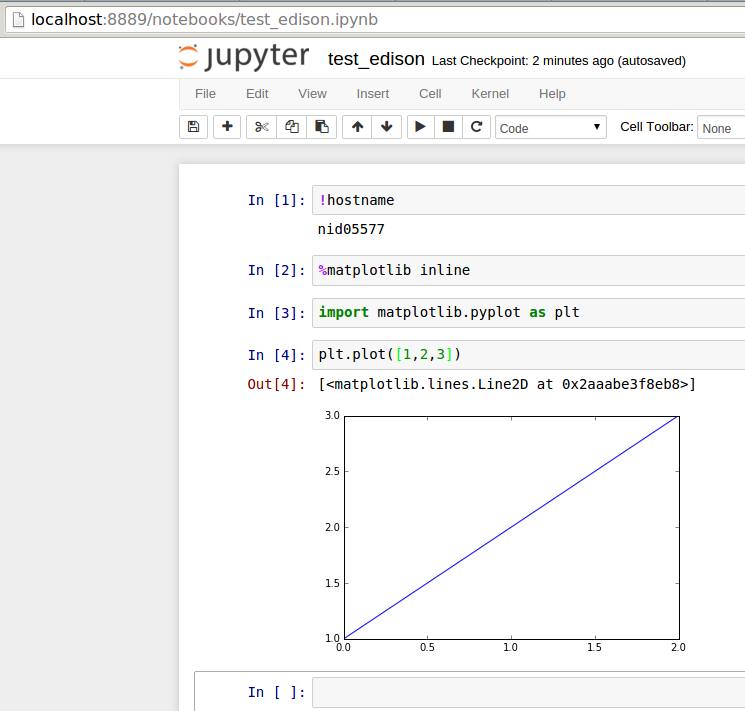Run the current cell with the play icon

[421, 127]
